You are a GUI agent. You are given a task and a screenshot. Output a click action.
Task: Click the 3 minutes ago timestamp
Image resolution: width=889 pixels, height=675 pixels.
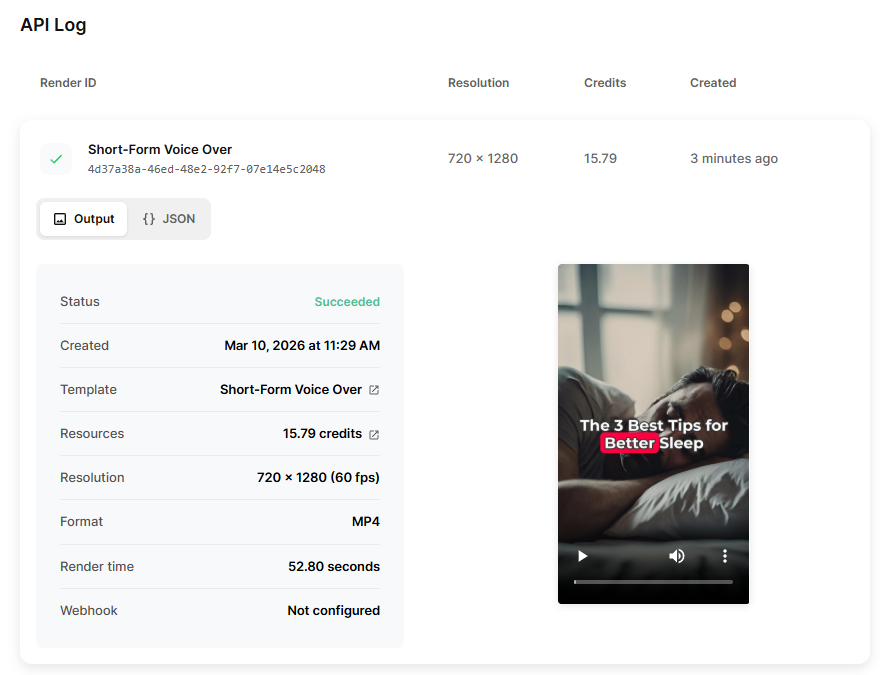coord(734,158)
